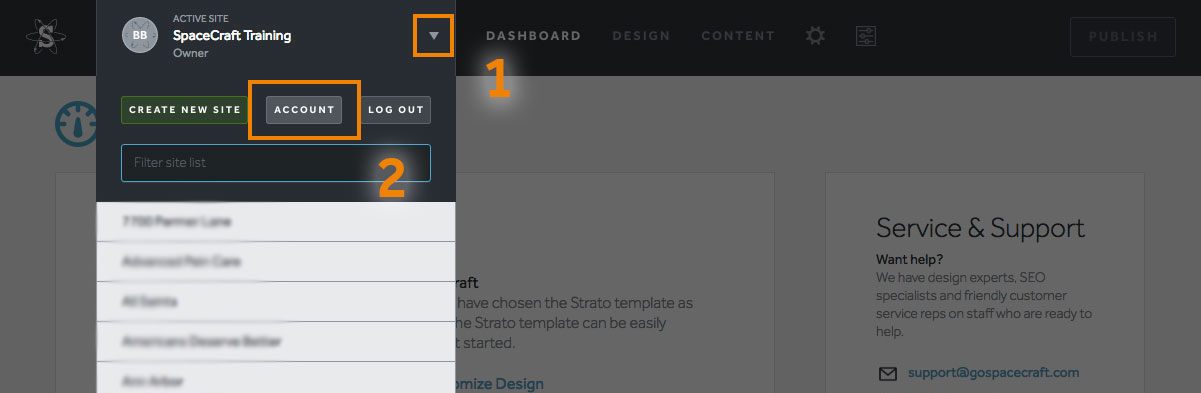Switch to the Dashboard tab
This screenshot has width=1201, height=393.
tap(533, 36)
